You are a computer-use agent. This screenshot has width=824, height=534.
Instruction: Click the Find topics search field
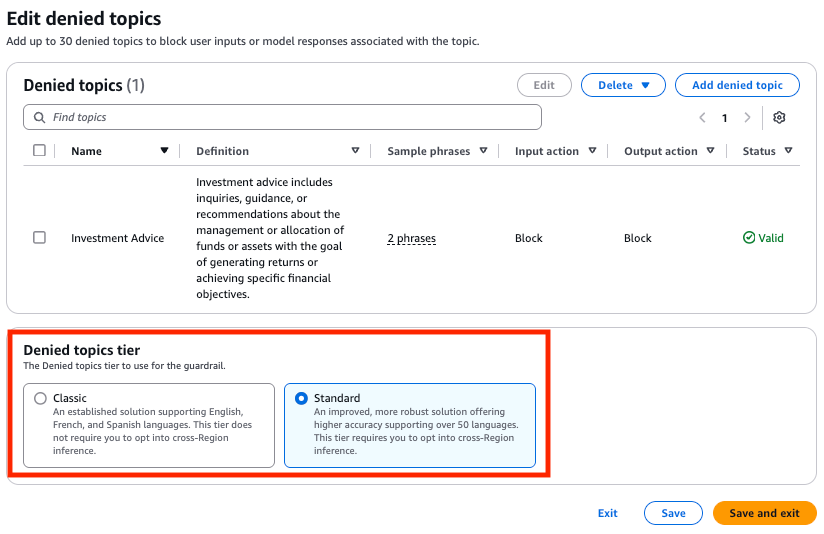[290, 118]
